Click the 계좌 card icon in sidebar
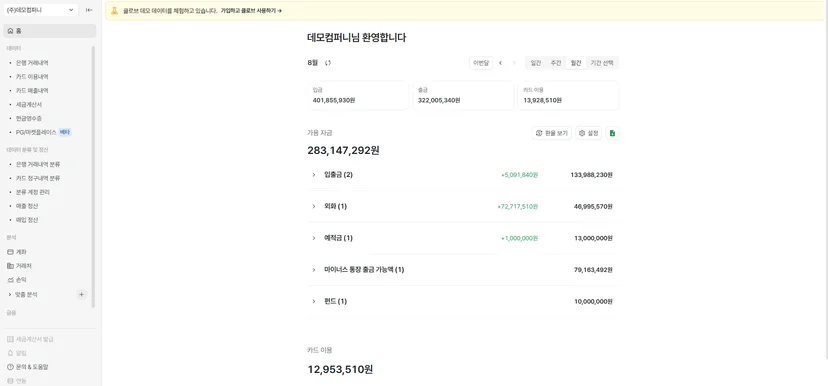Screen dimensions: 828x386 coord(10,252)
